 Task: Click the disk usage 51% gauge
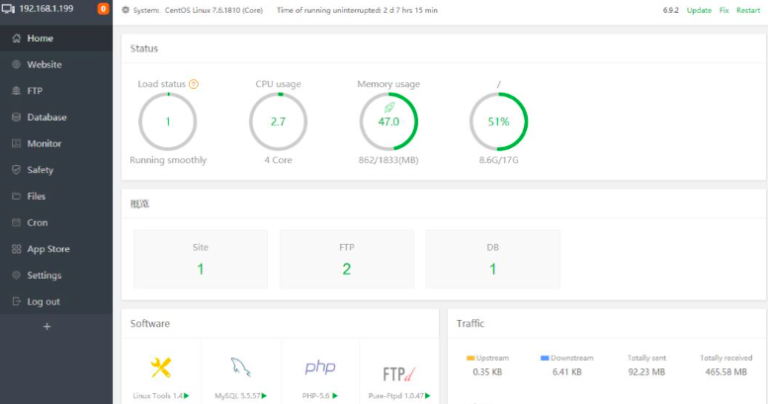pos(498,122)
